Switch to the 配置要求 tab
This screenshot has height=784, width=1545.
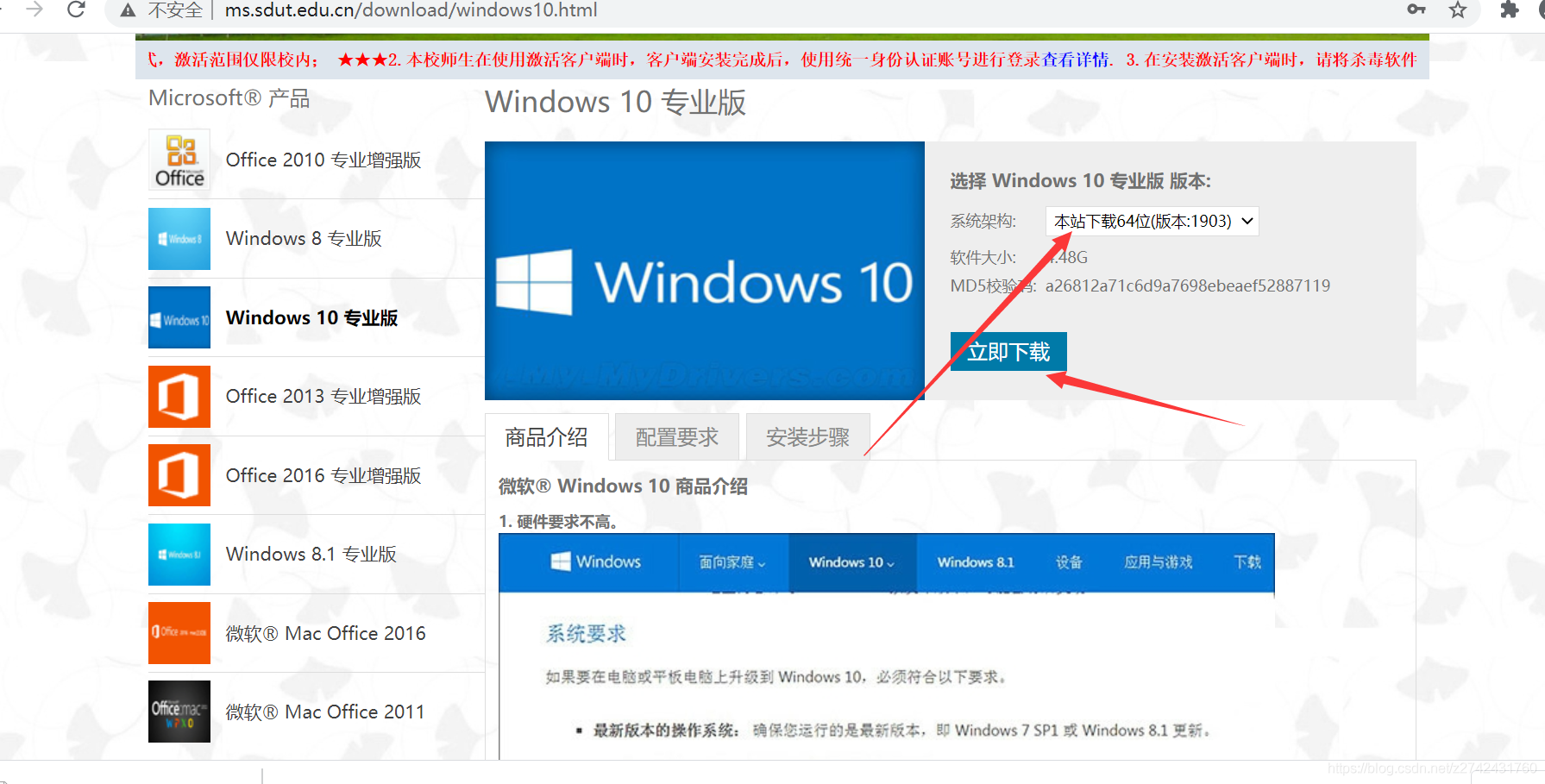pyautogui.click(x=677, y=437)
